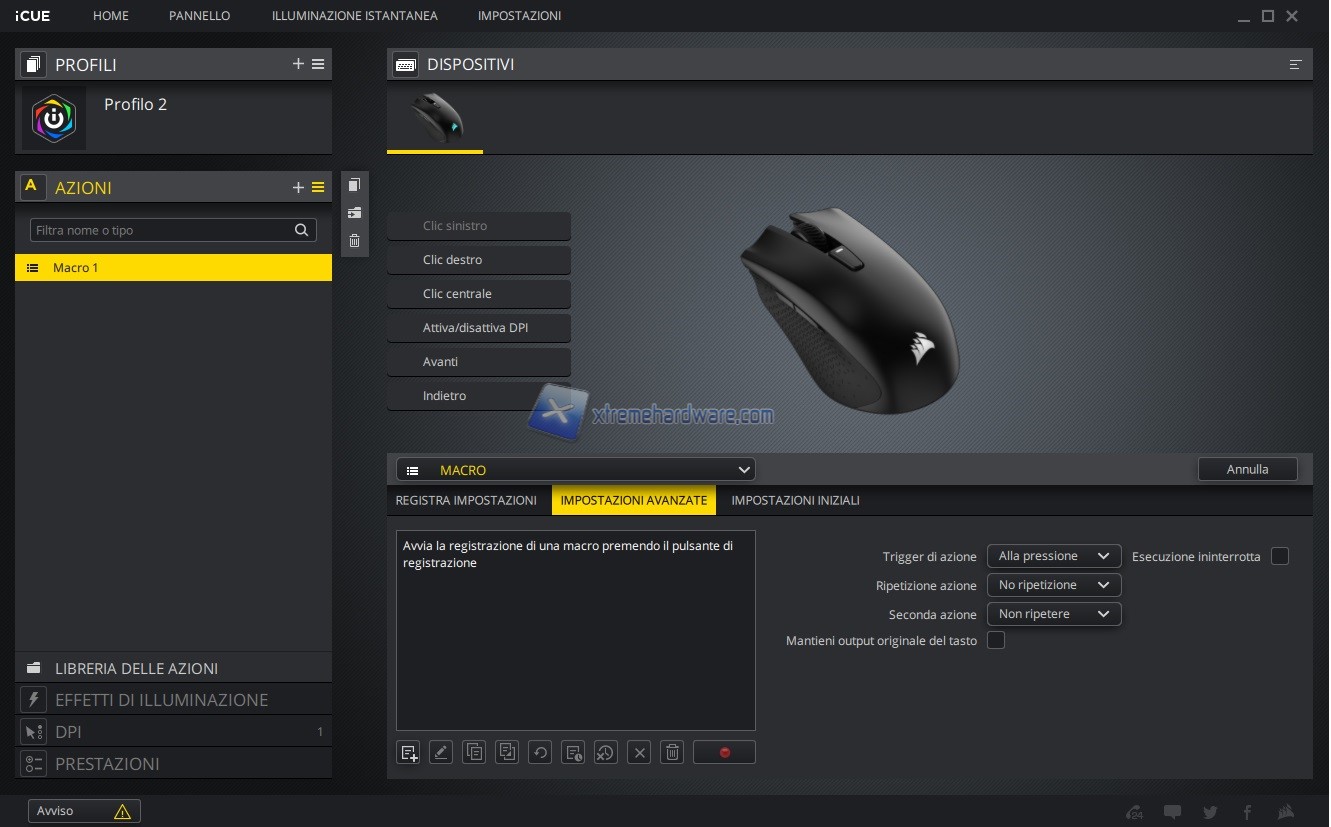
Task: Click the red macro record button
Action: click(723, 753)
